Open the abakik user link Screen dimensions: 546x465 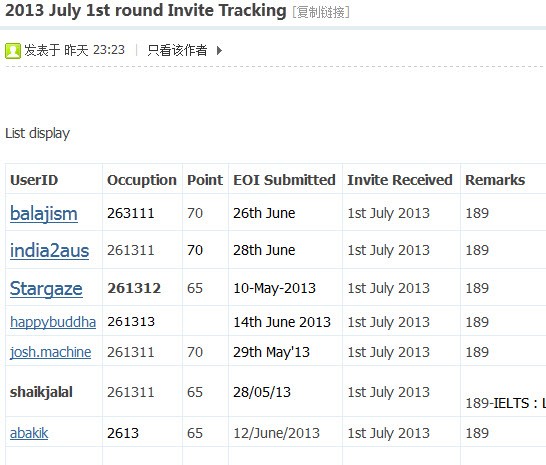click(x=29, y=433)
